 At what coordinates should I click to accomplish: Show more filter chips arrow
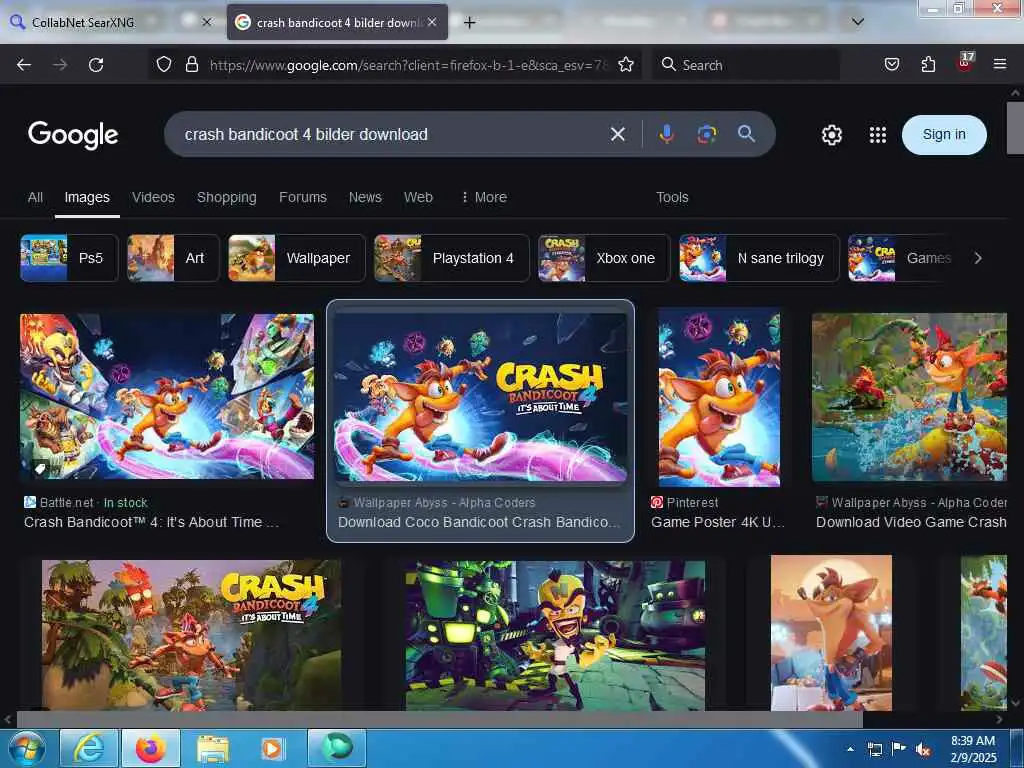[978, 258]
